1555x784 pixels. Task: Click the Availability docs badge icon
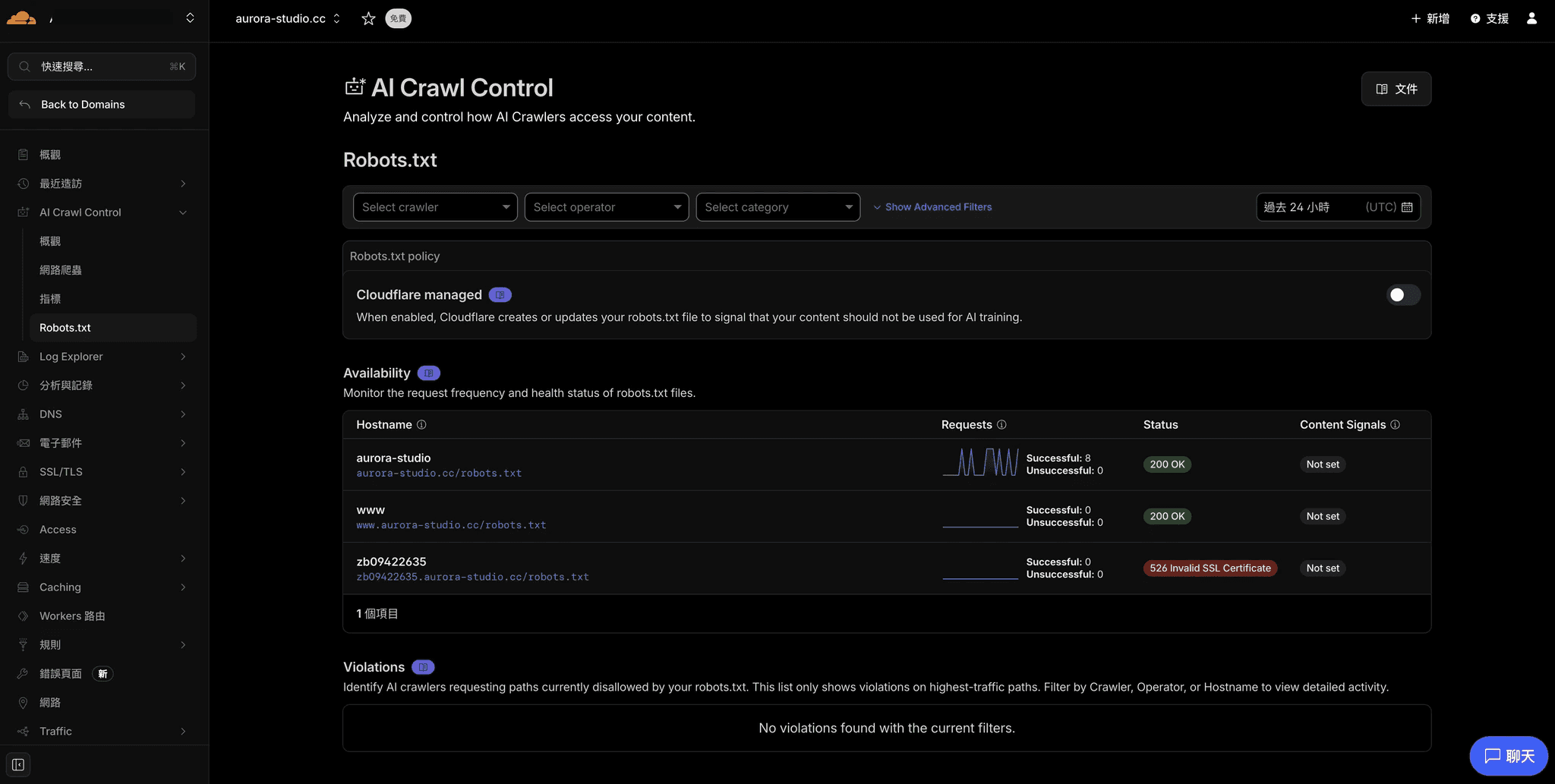(429, 373)
